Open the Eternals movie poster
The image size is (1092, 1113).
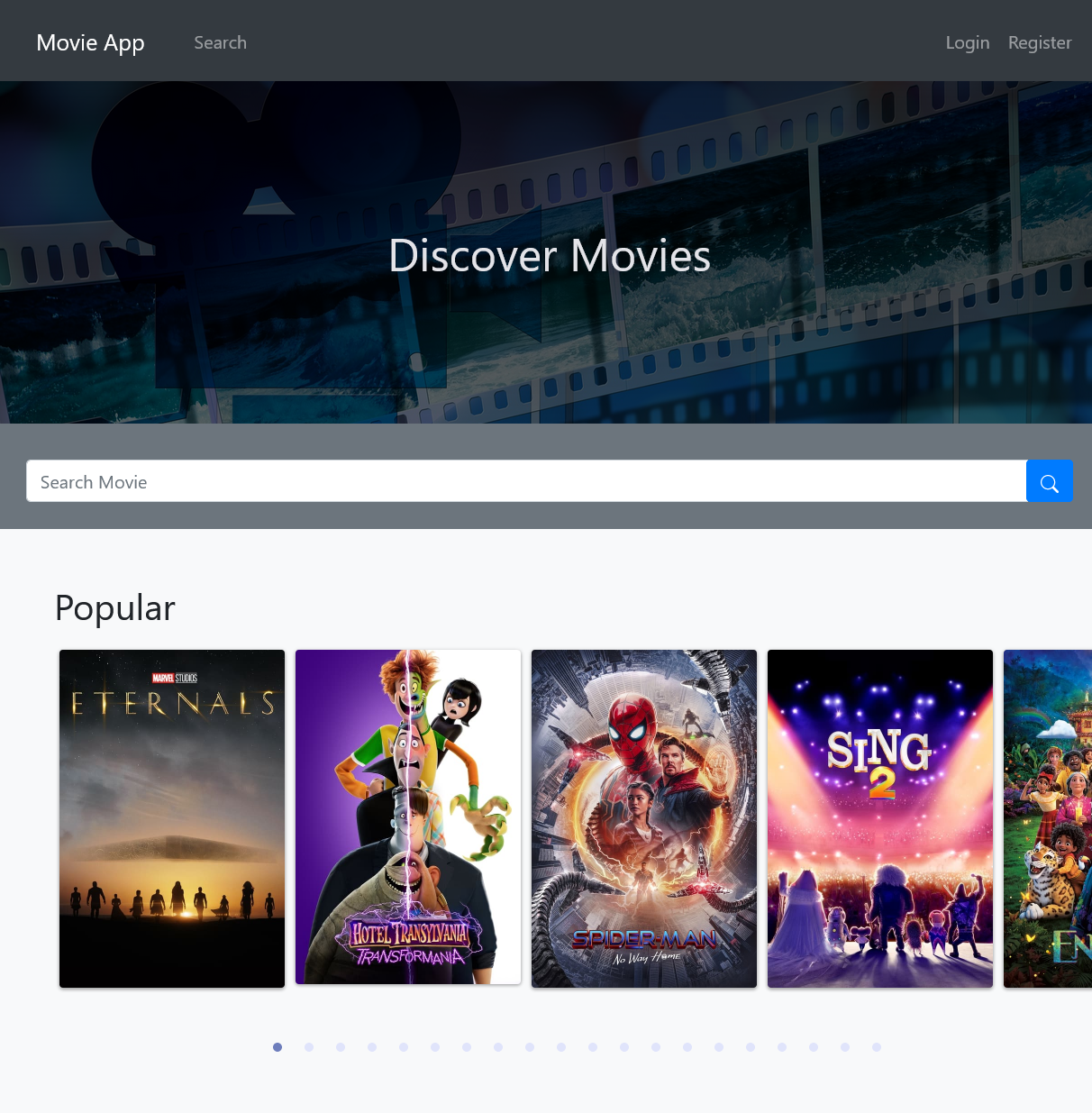[172, 818]
